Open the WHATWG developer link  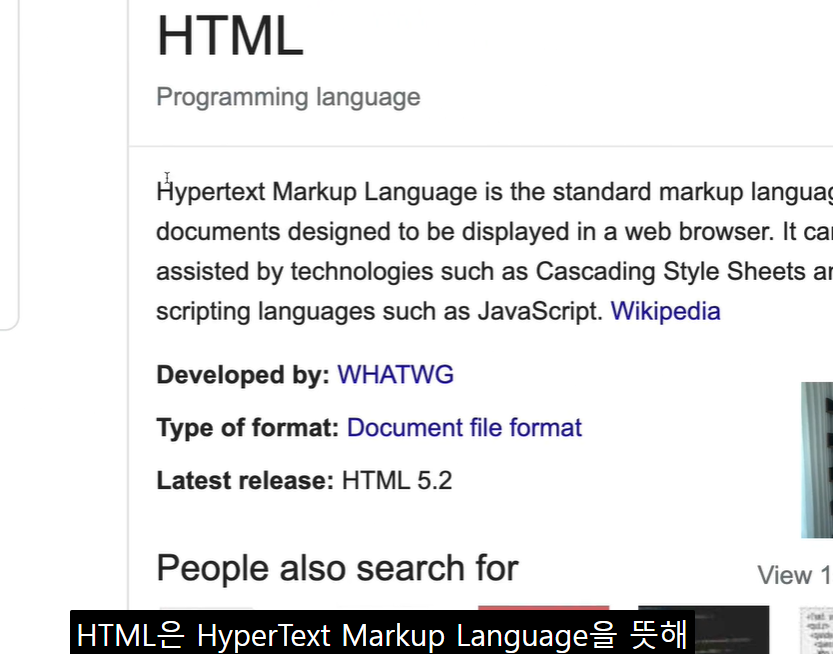tap(395, 375)
